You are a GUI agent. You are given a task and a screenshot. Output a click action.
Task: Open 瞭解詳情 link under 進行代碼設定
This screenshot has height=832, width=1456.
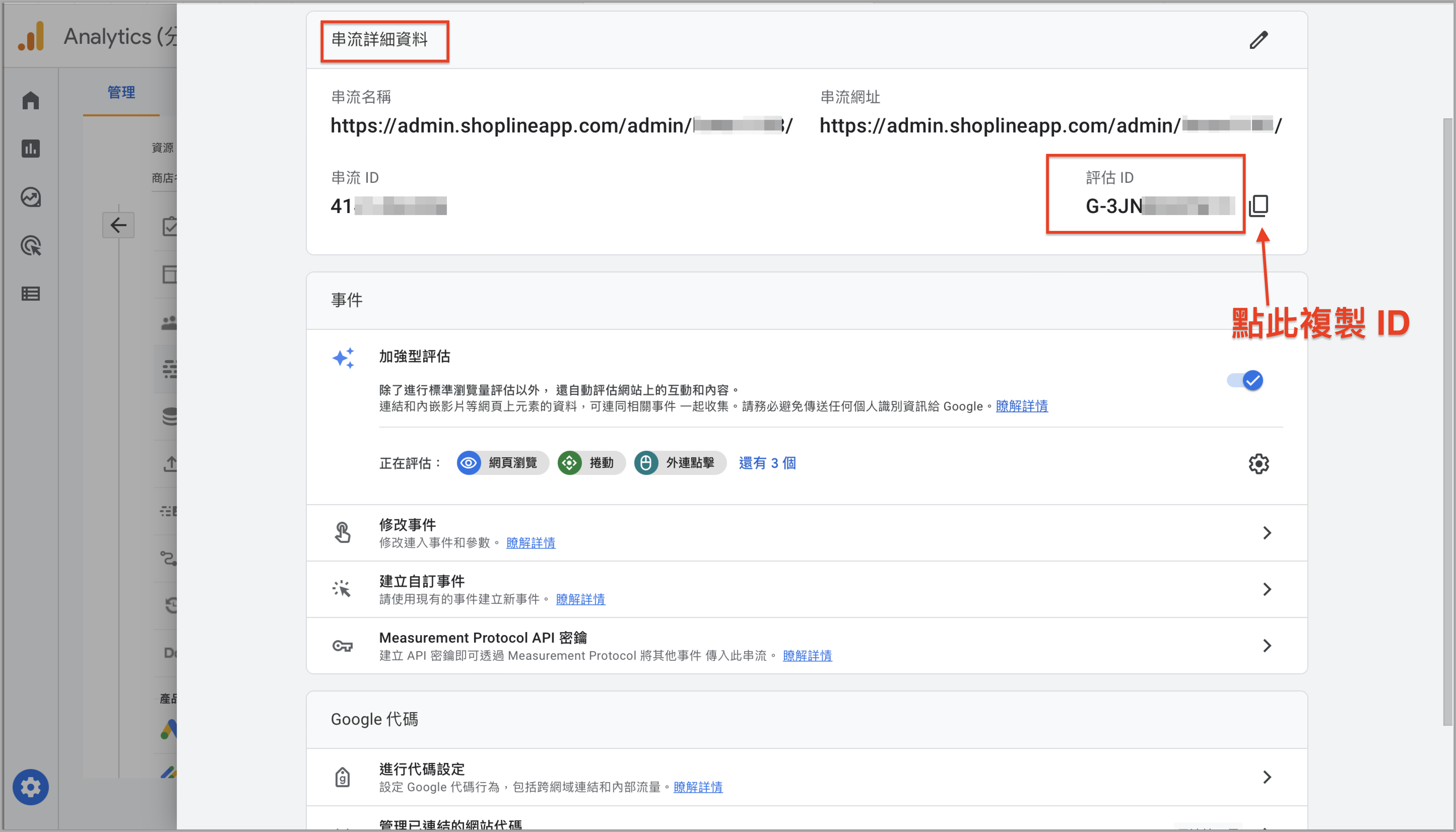click(x=698, y=787)
